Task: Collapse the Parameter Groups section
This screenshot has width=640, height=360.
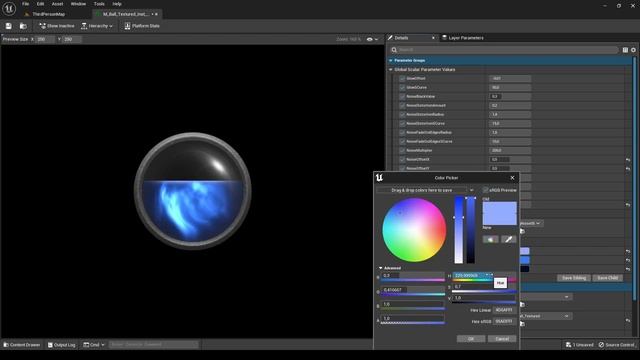Action: pos(391,60)
